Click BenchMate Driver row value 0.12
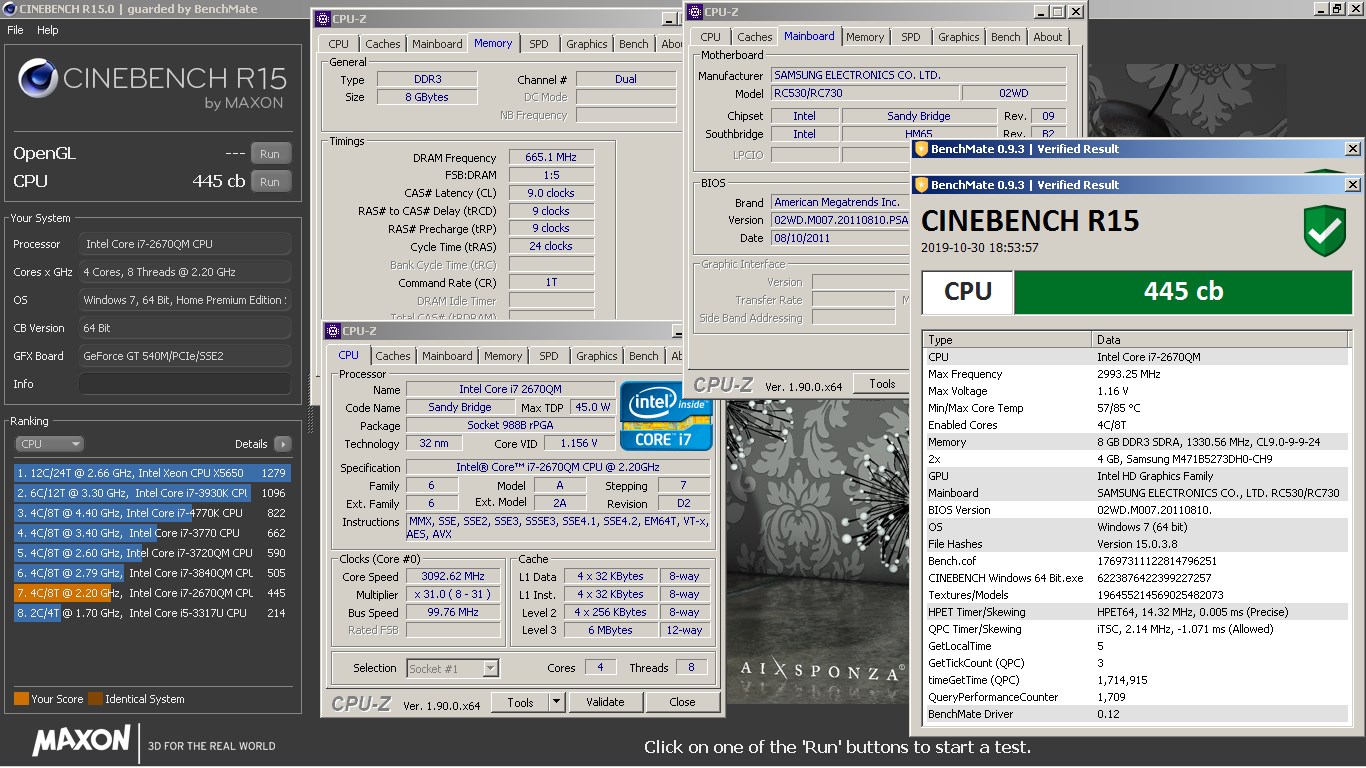This screenshot has width=1366, height=768. [x=1108, y=714]
